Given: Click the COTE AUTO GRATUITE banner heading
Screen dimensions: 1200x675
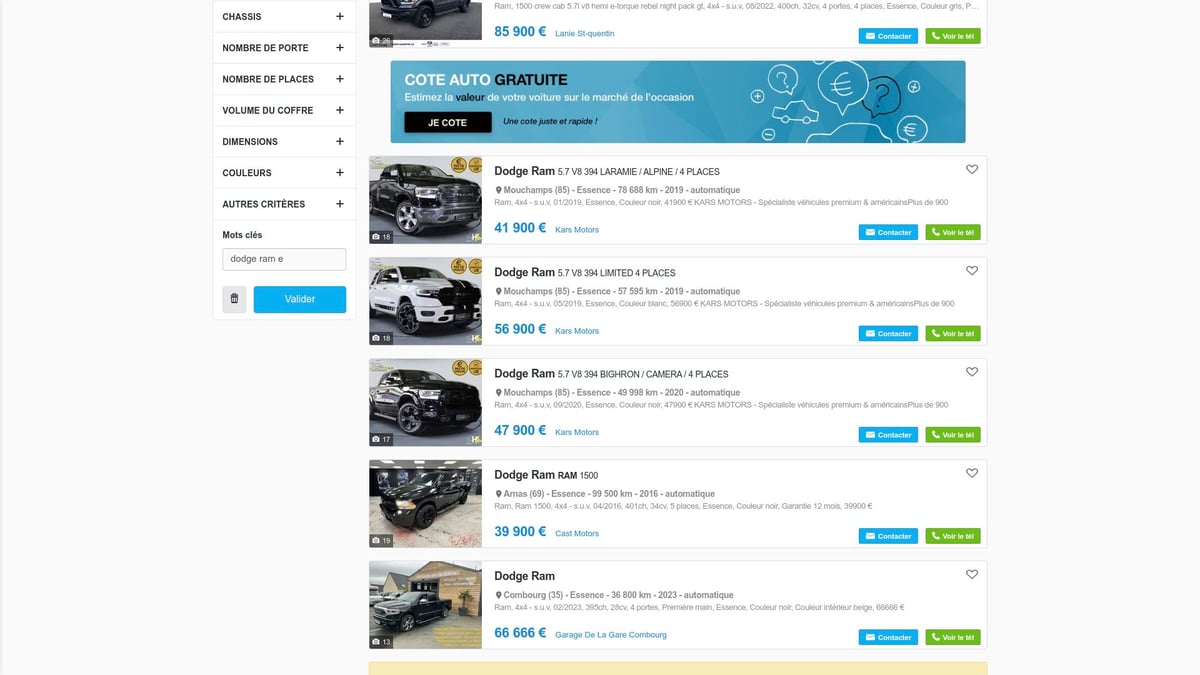Looking at the screenshot, I should 486,80.
